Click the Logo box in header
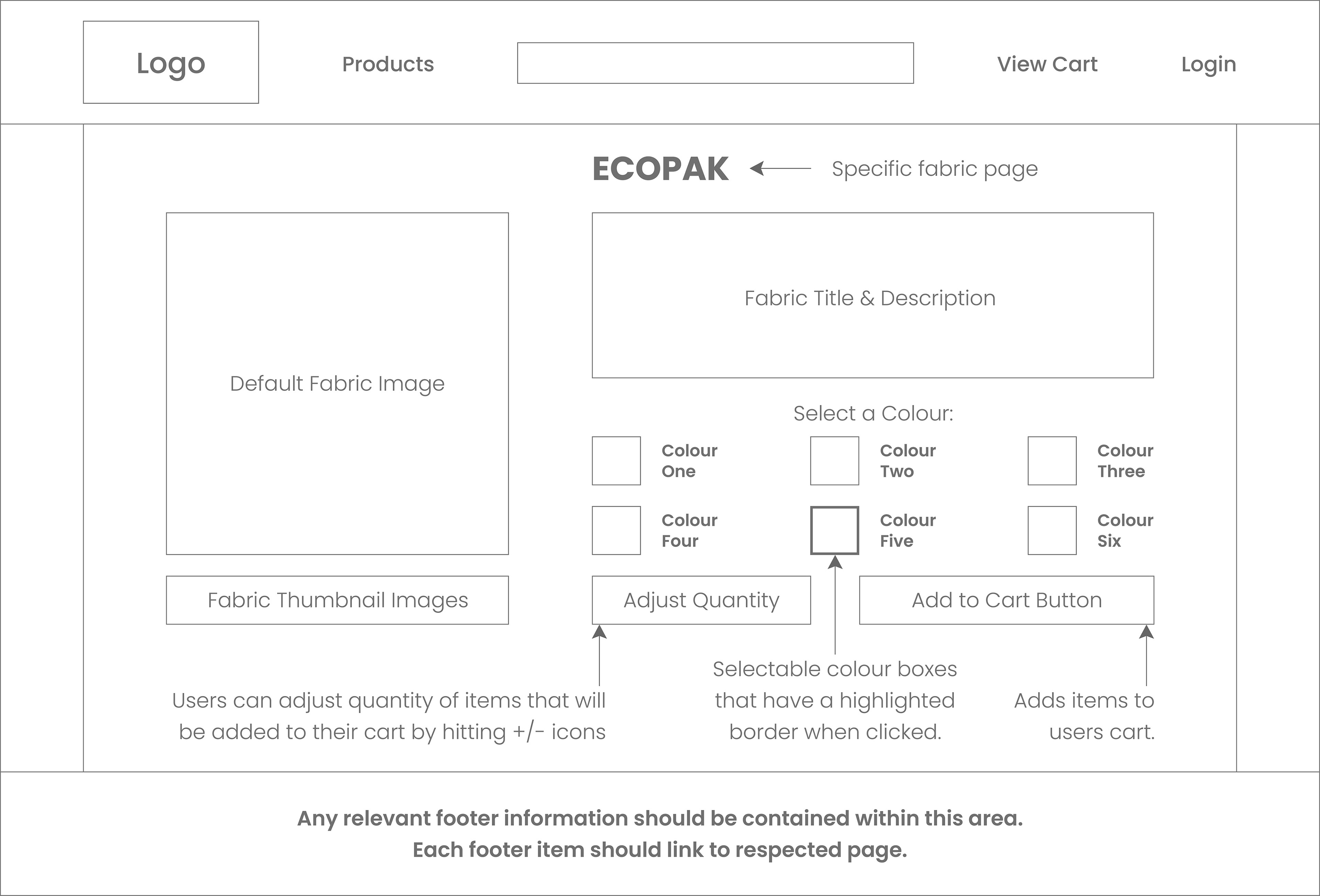The image size is (1320, 896). (x=170, y=63)
